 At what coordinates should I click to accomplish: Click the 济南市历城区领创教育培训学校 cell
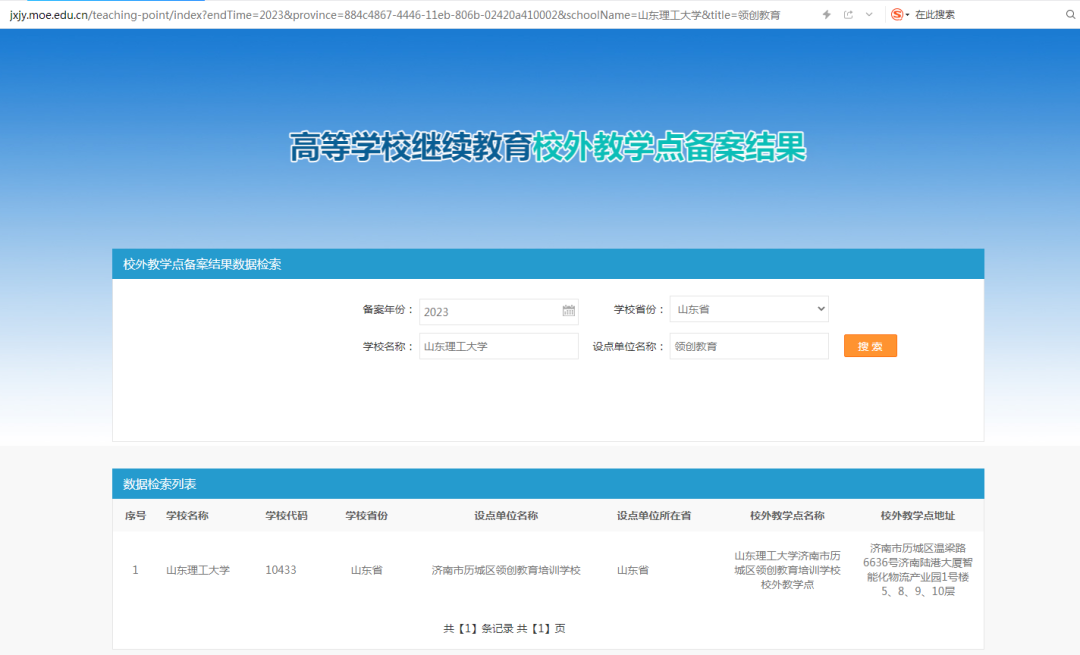506,570
